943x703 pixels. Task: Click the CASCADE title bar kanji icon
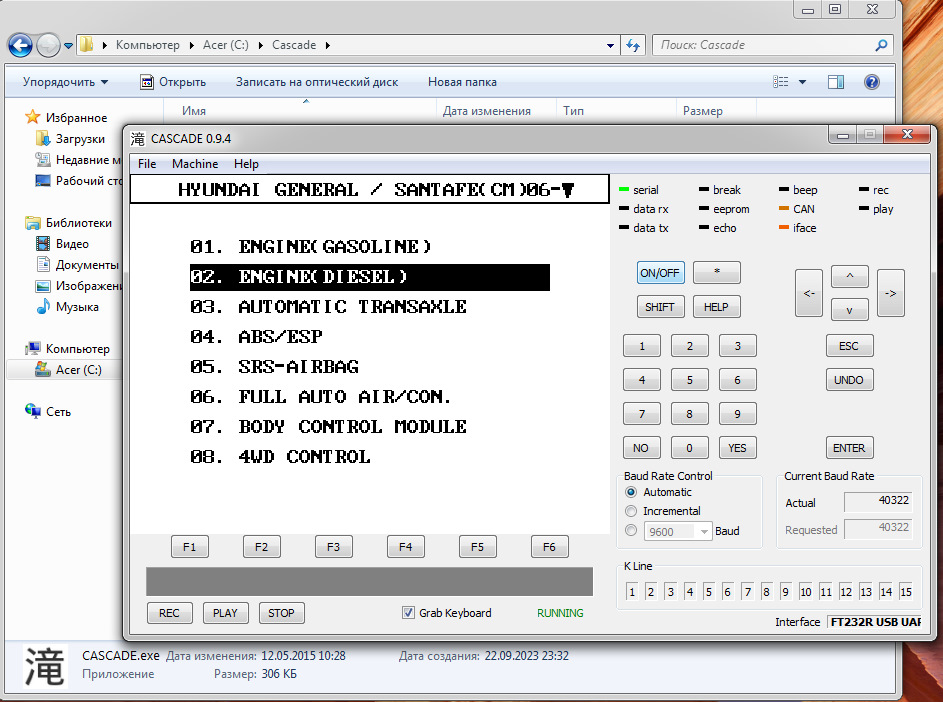tap(138, 139)
